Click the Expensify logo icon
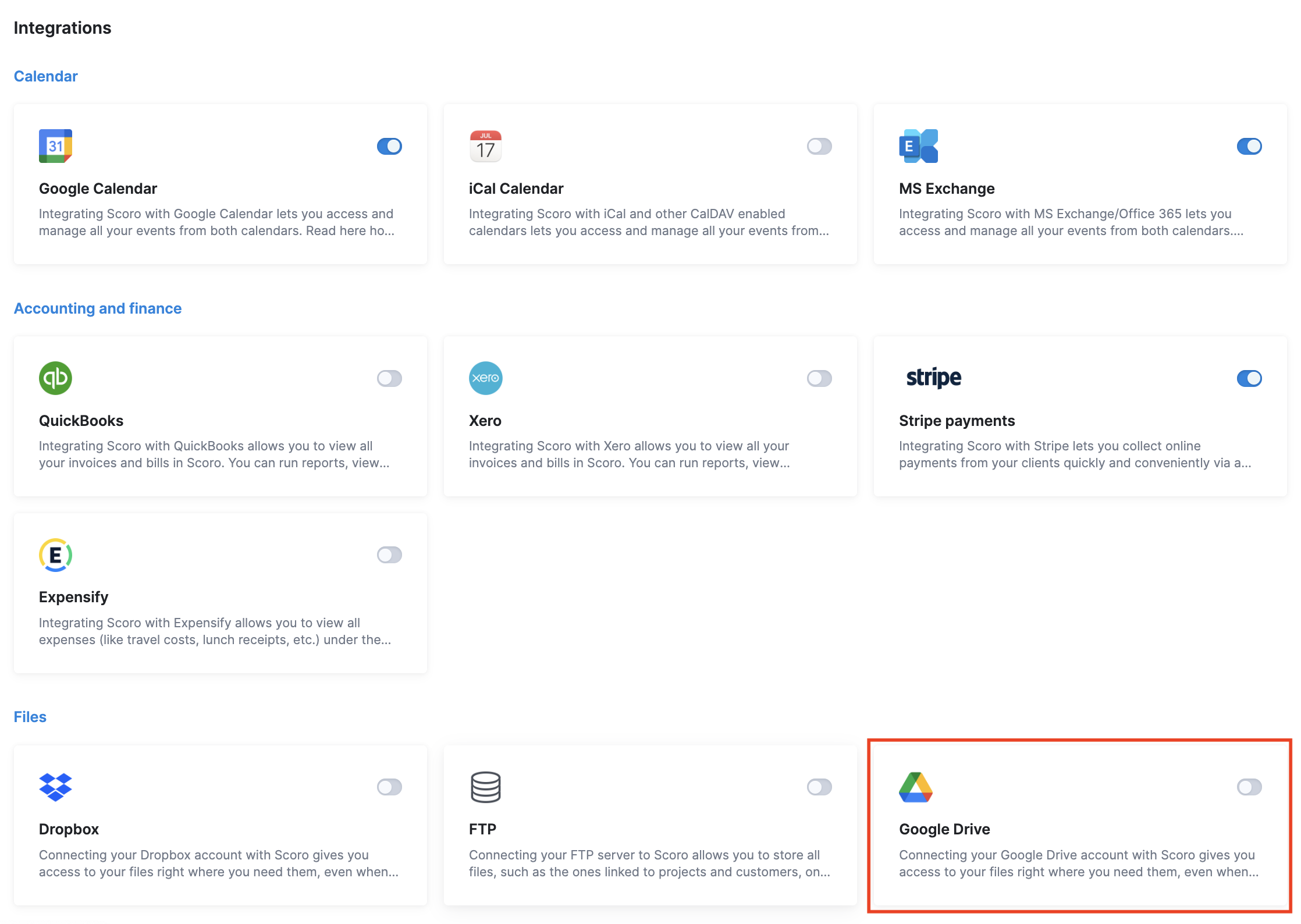Image resolution: width=1301 pixels, height=924 pixels. point(55,555)
